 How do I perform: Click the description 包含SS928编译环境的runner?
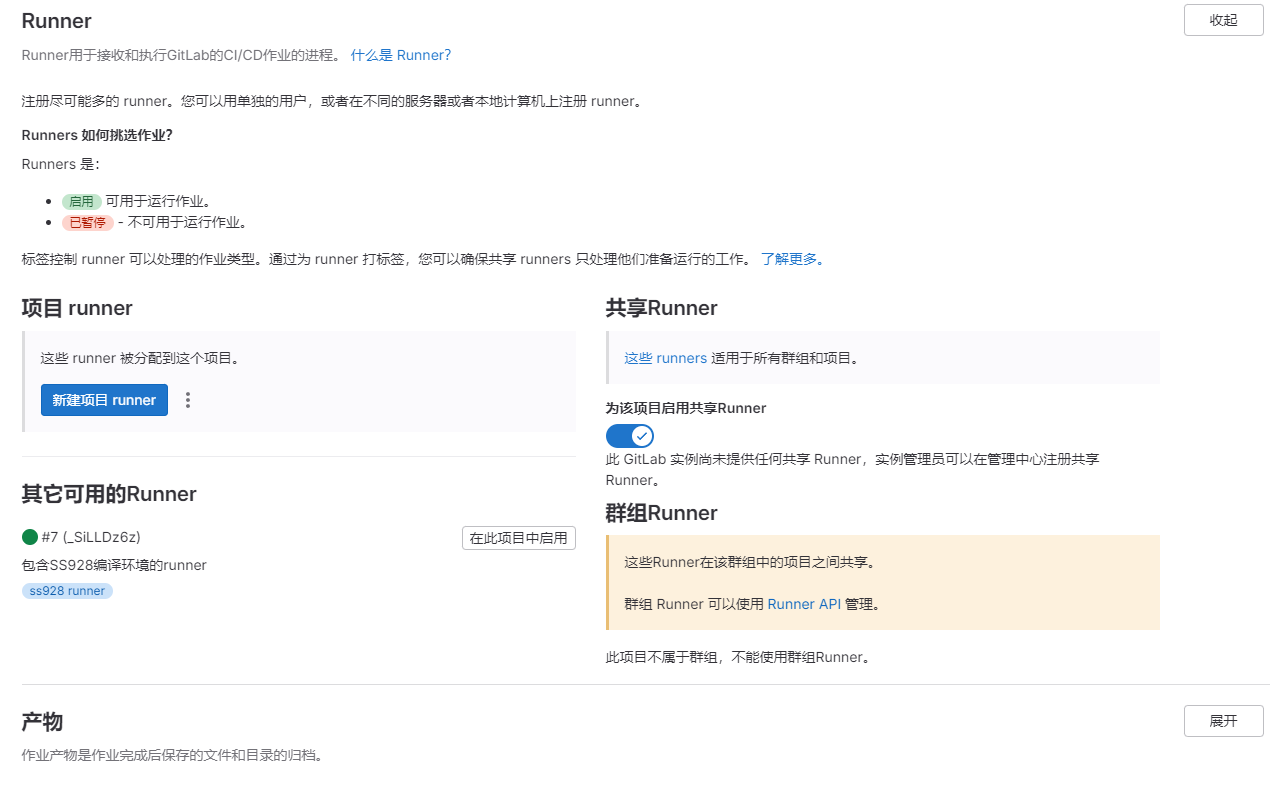click(114, 565)
